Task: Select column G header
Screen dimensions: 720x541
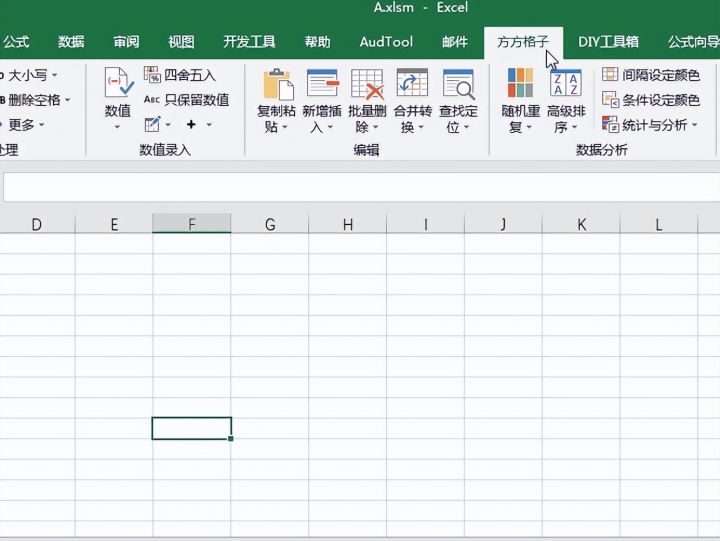Action: [270, 224]
